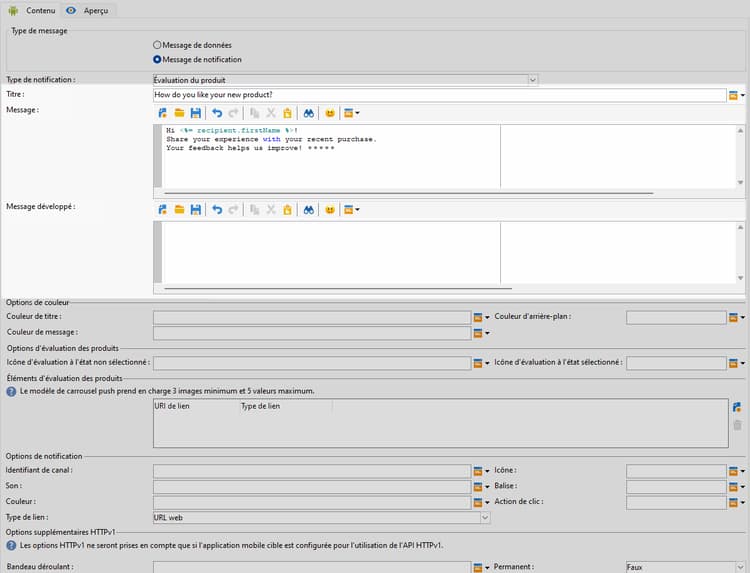Open personalization menu for selected evaluation icon
750x573 pixels.
737,364
